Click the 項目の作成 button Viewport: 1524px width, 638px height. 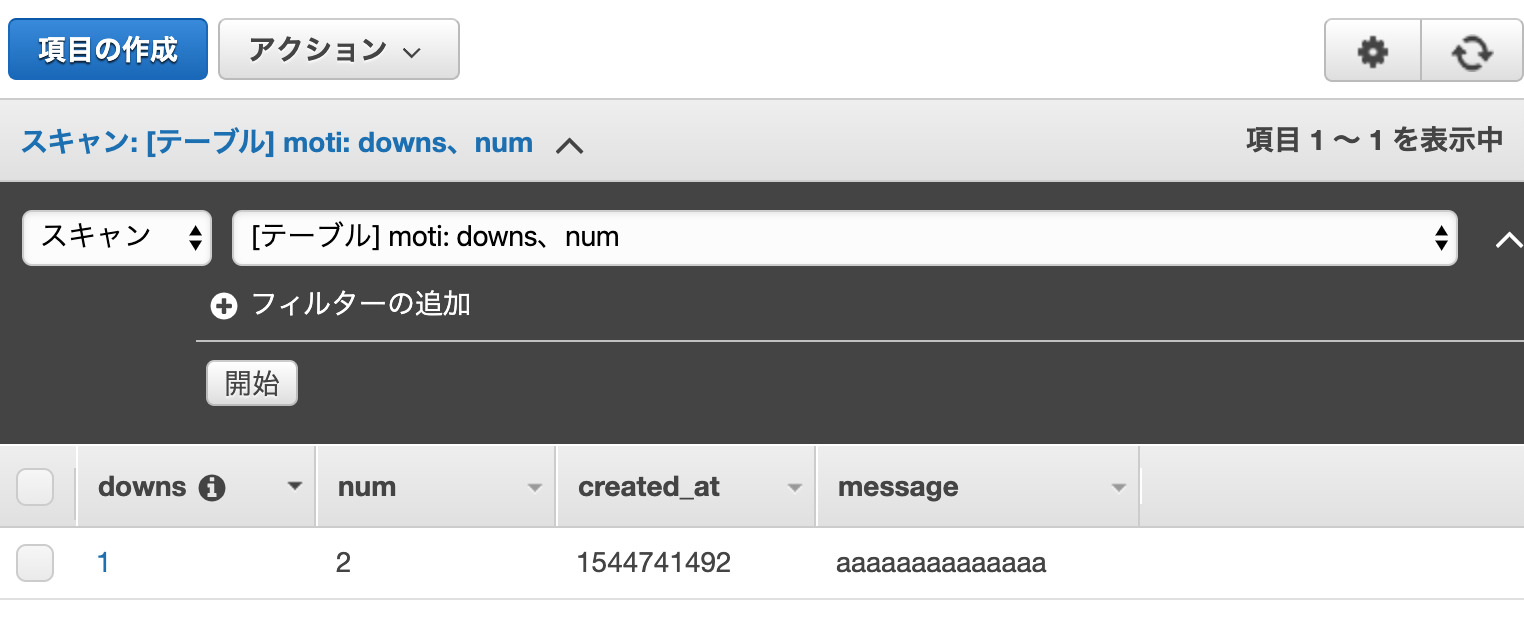tap(108, 49)
